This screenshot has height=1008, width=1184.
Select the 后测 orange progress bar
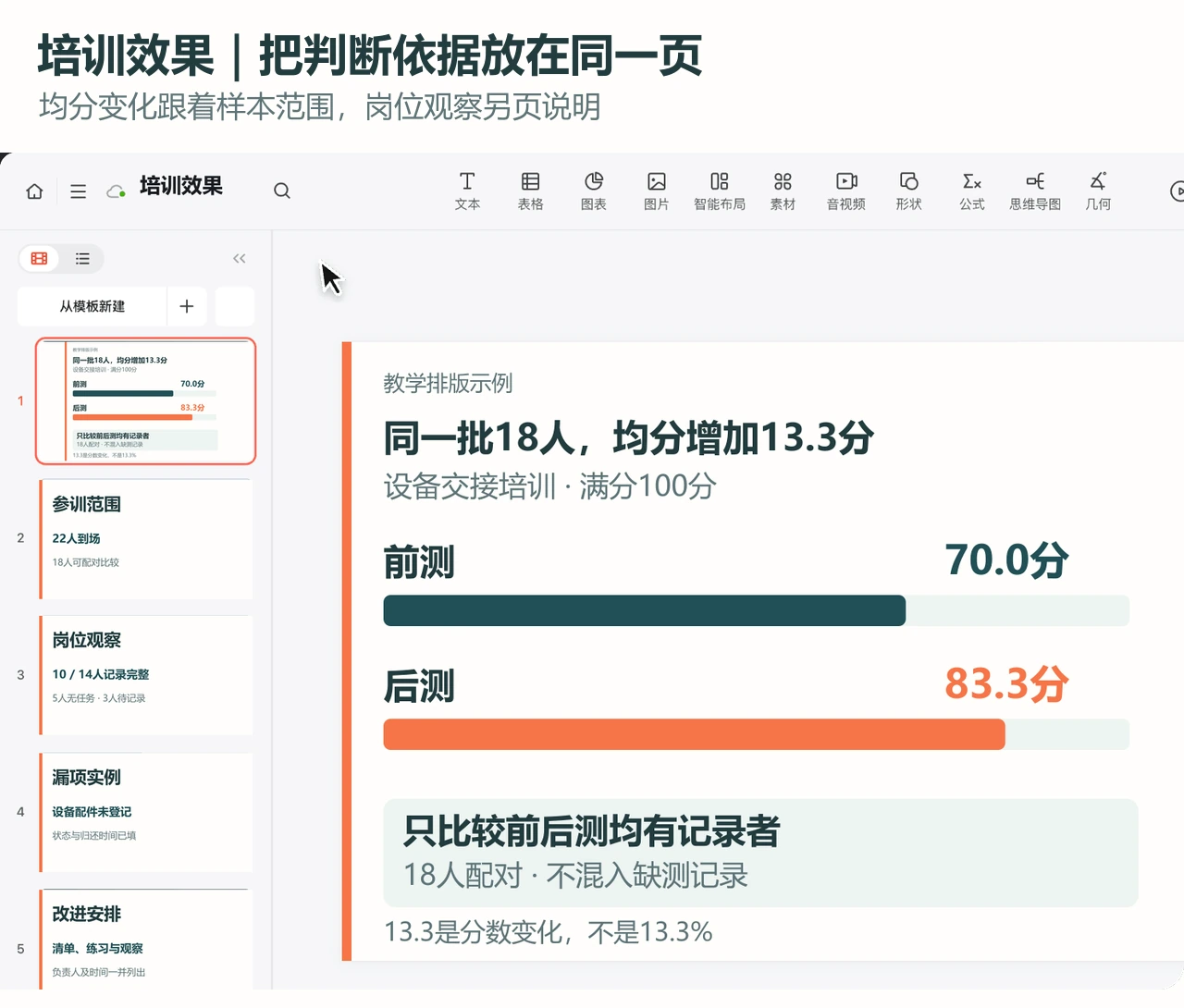(695, 734)
